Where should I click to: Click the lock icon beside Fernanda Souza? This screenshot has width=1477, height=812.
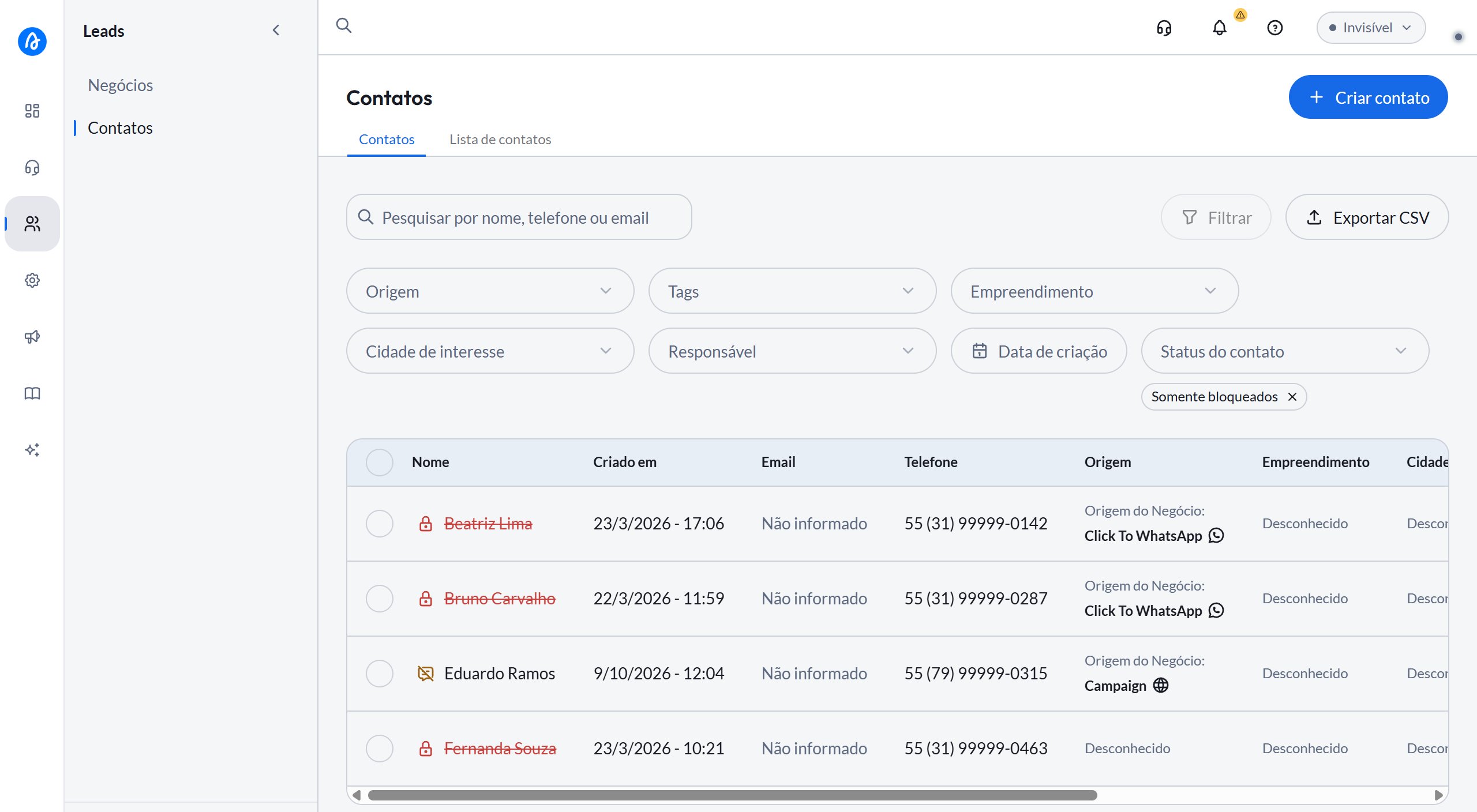tap(426, 749)
